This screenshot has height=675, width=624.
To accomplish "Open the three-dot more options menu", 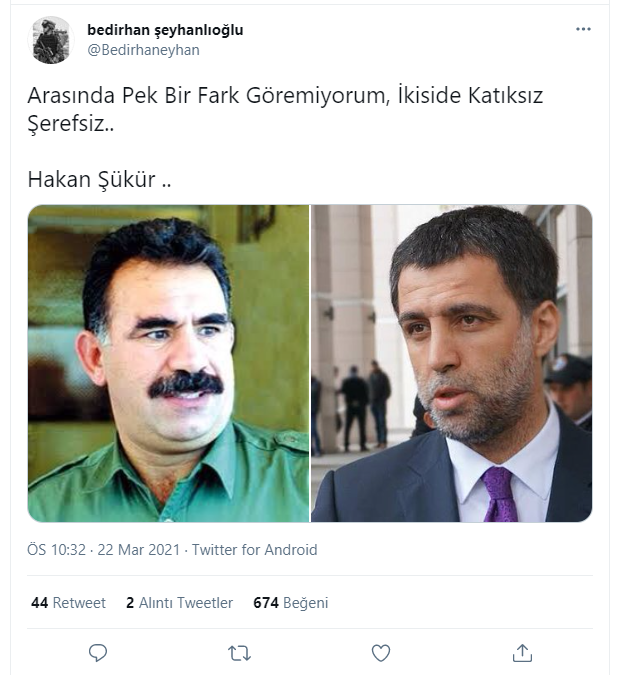I will pyautogui.click(x=583, y=29).
